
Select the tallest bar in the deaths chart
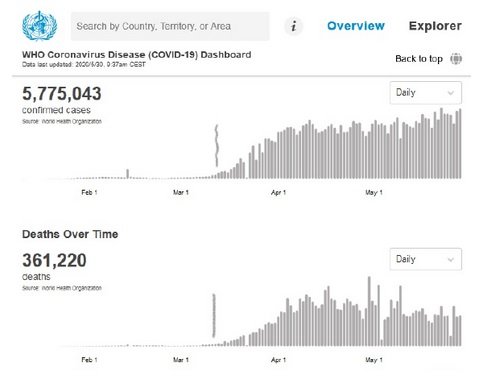pyautogui.click(x=369, y=311)
